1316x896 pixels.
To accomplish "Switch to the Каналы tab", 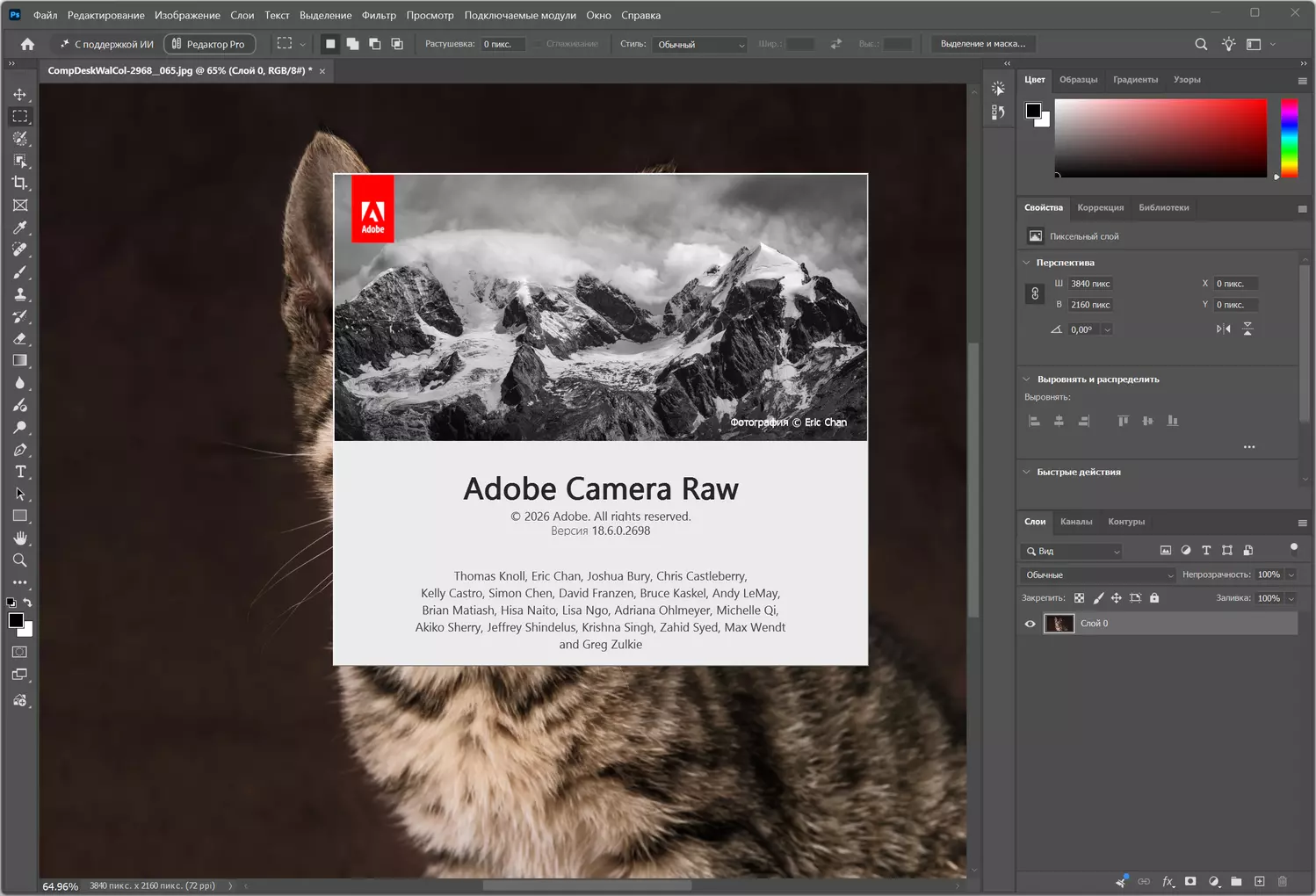I will 1076,522.
